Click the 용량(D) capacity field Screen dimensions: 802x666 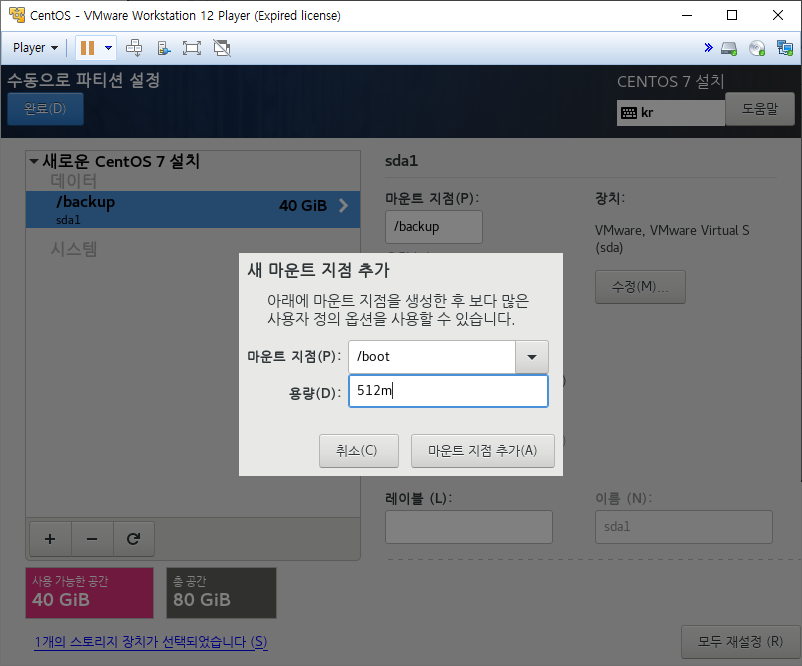coord(448,391)
